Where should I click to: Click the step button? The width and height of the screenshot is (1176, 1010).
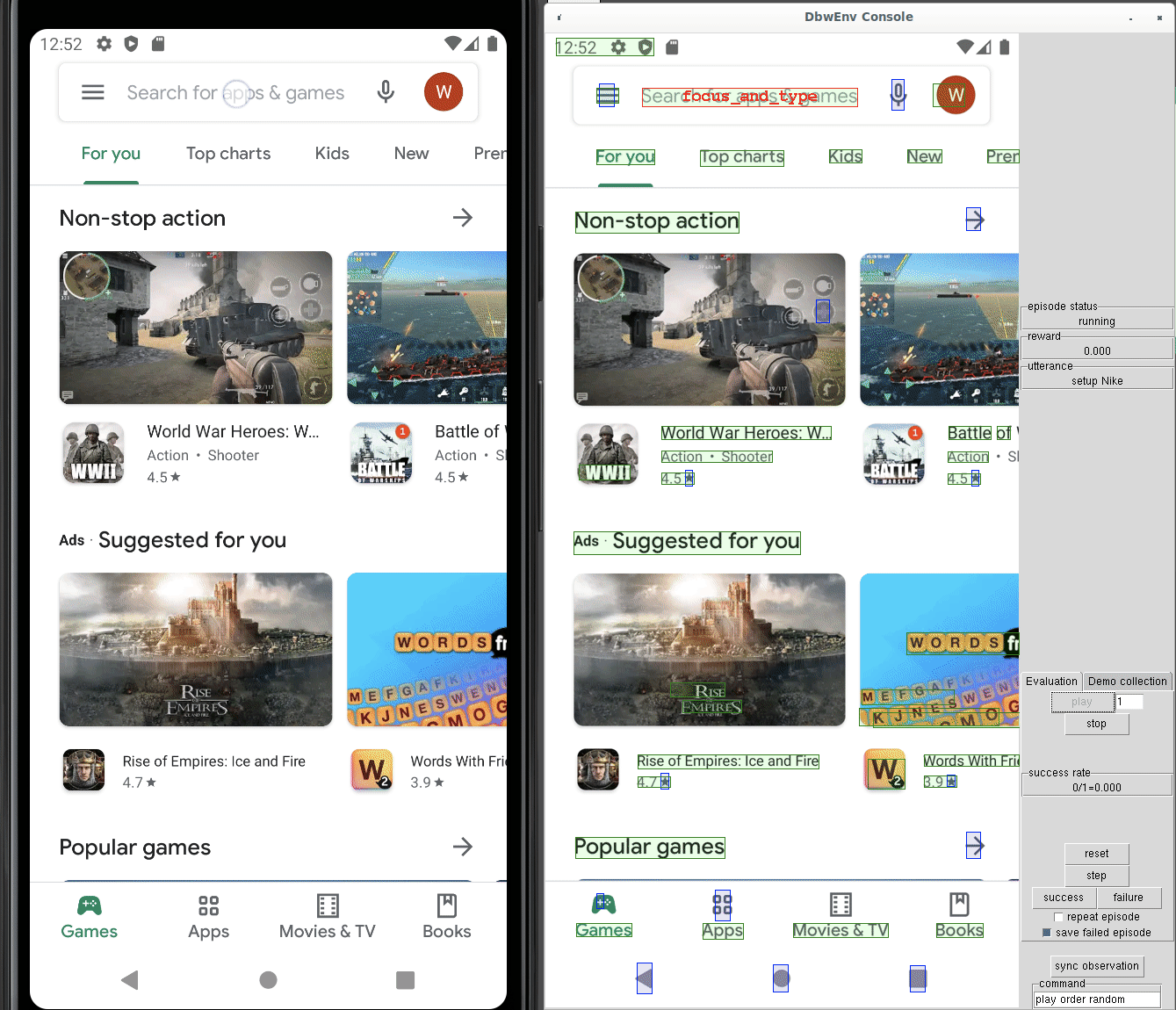click(x=1096, y=876)
